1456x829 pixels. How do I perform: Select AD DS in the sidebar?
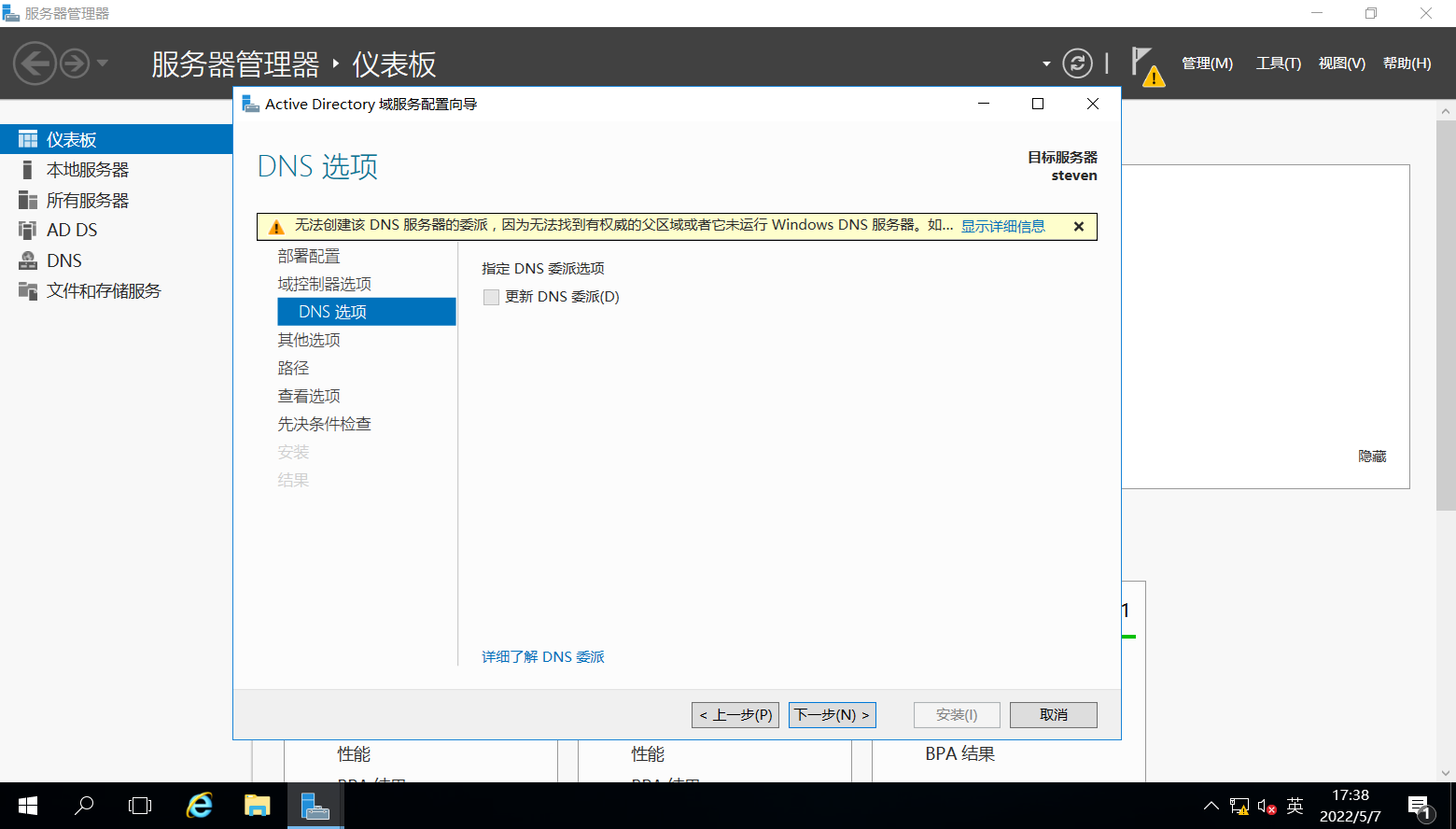[116, 230]
